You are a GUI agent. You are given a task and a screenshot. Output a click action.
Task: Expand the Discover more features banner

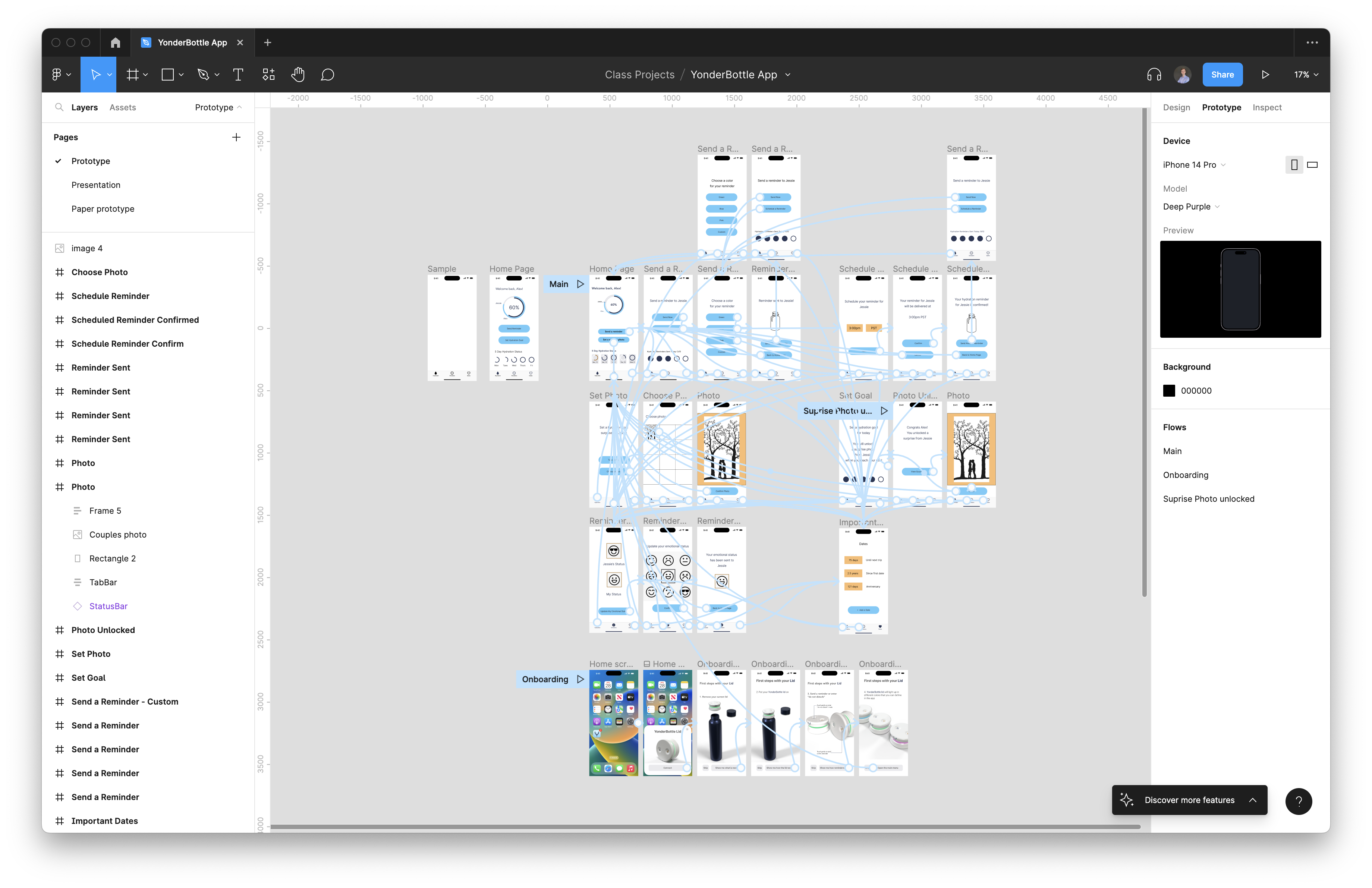click(1252, 800)
